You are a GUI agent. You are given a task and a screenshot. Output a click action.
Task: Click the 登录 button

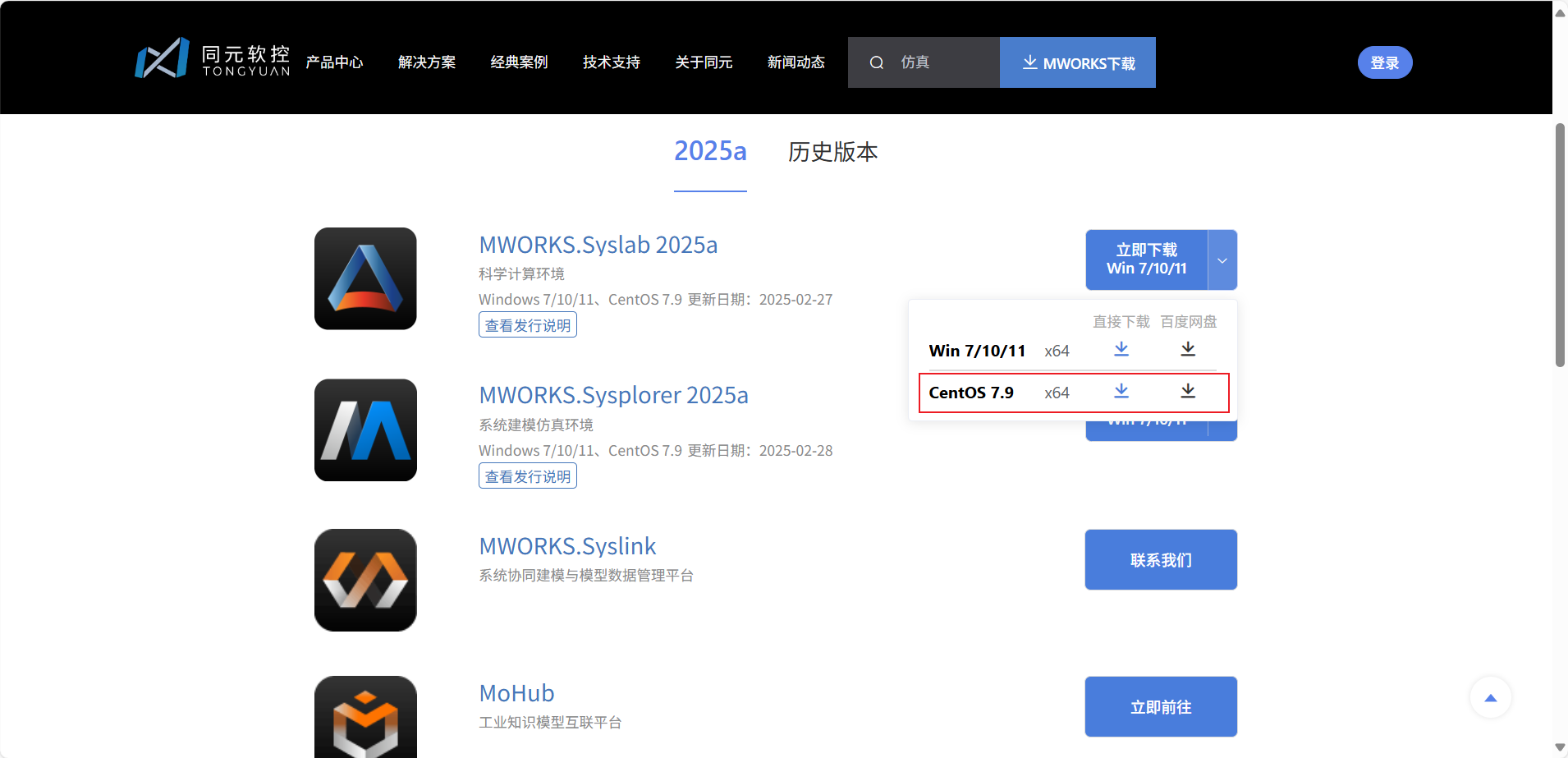point(1385,62)
